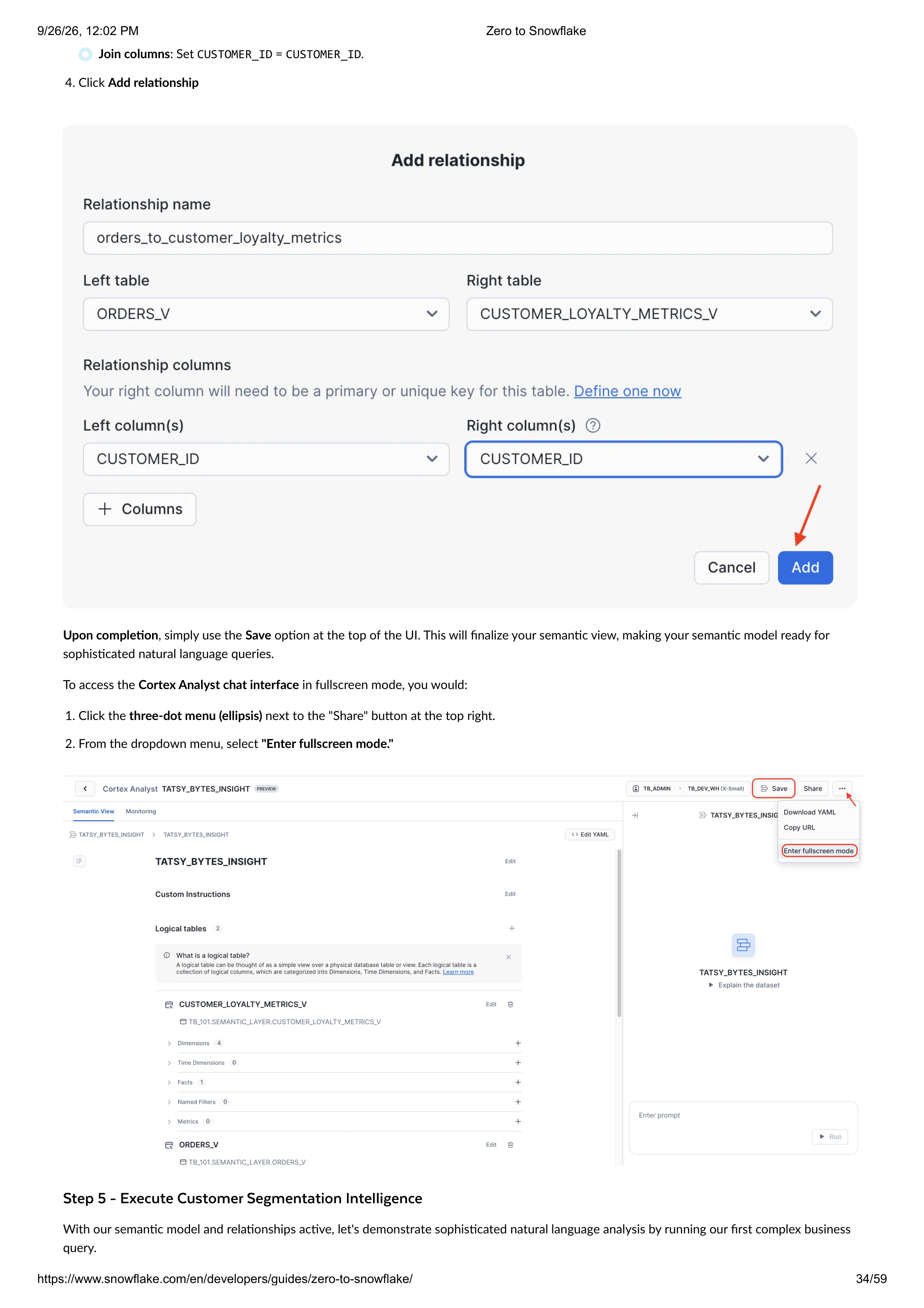This screenshot has width=924, height=1308.
Task: Switch to the Semantic View tab
Action: point(93,811)
